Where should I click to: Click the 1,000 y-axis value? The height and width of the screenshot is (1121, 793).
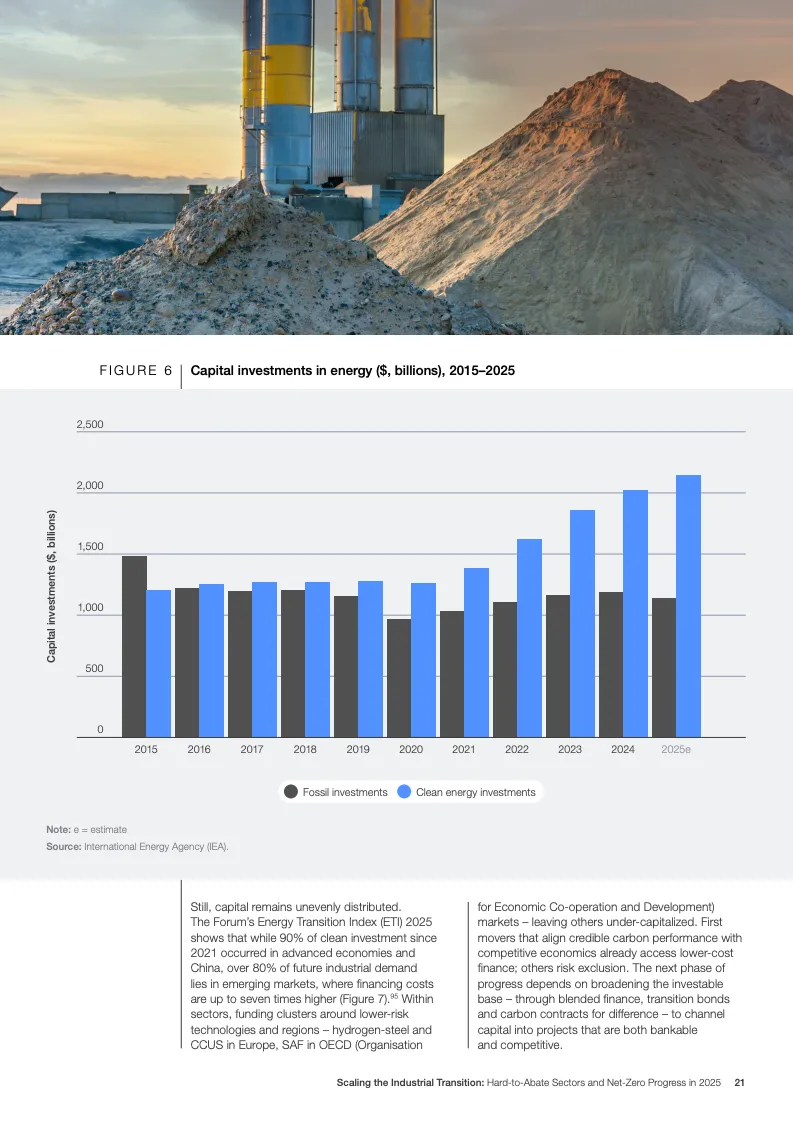(90, 608)
